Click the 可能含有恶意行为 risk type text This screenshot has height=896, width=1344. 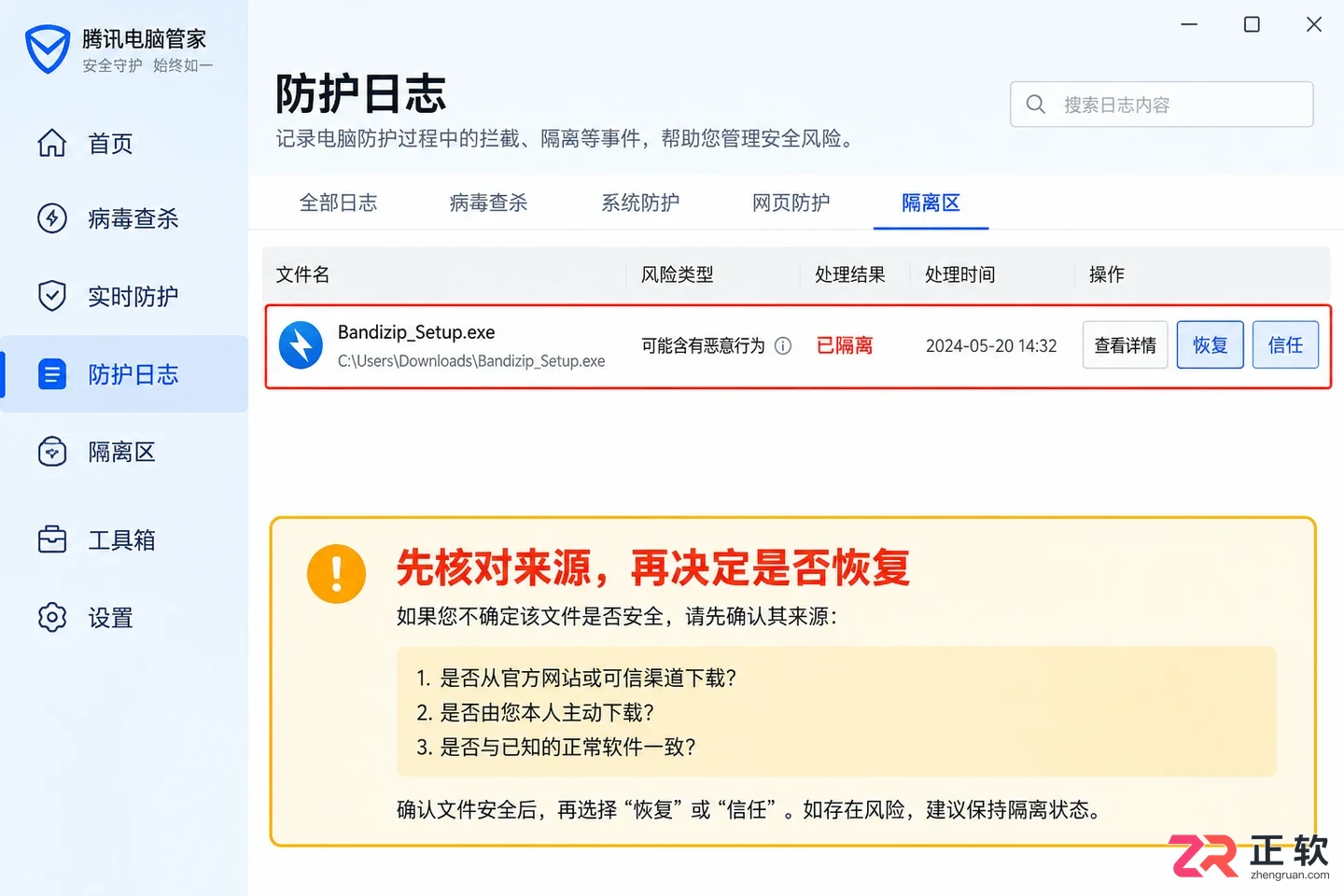click(x=703, y=346)
